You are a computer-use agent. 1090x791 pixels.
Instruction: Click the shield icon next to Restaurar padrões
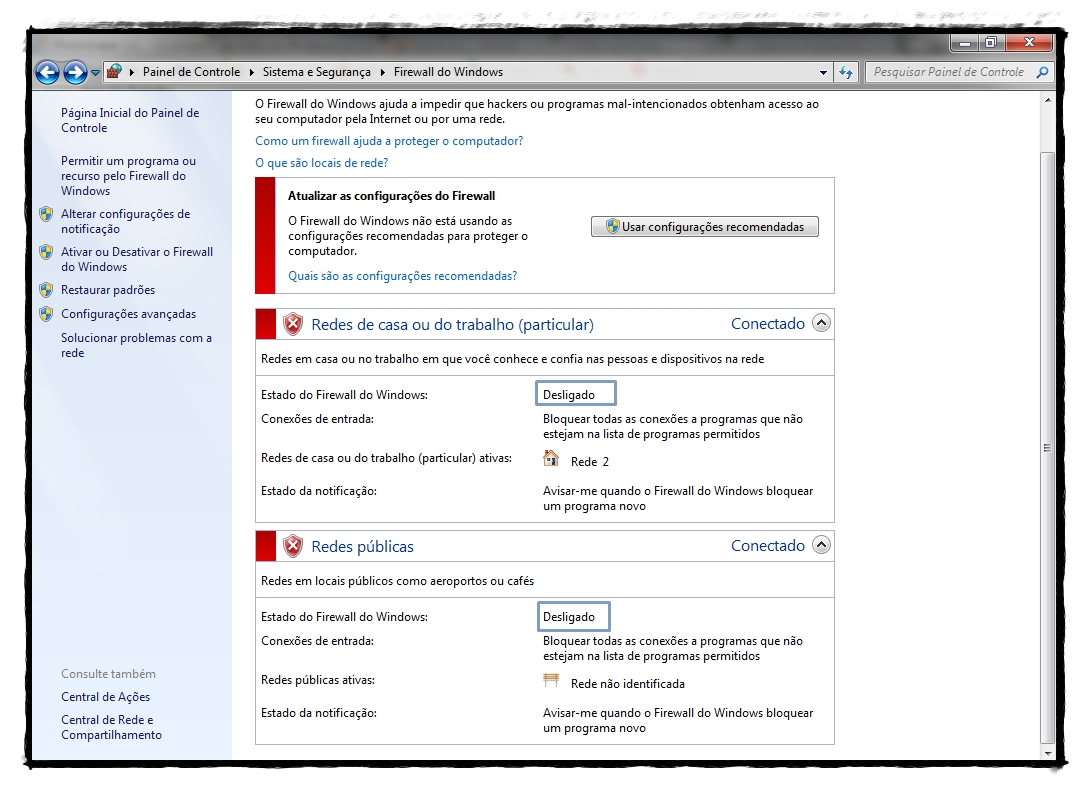coord(46,289)
